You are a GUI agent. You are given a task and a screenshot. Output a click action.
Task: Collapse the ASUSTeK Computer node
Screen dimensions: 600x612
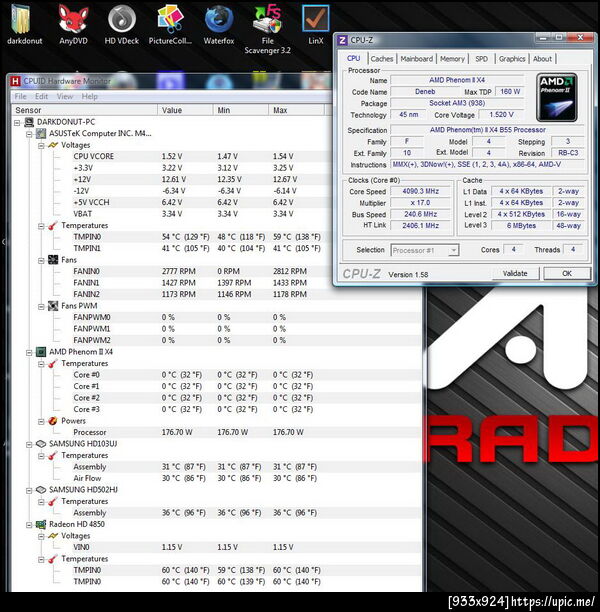29,134
